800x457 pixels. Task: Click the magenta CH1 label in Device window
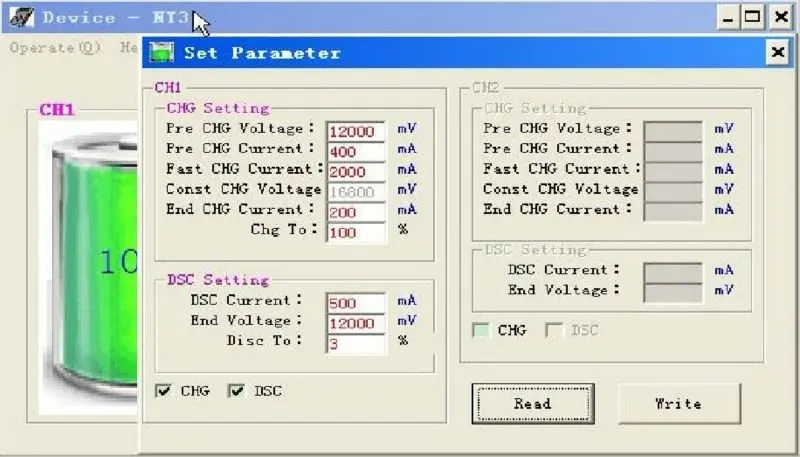(x=57, y=110)
